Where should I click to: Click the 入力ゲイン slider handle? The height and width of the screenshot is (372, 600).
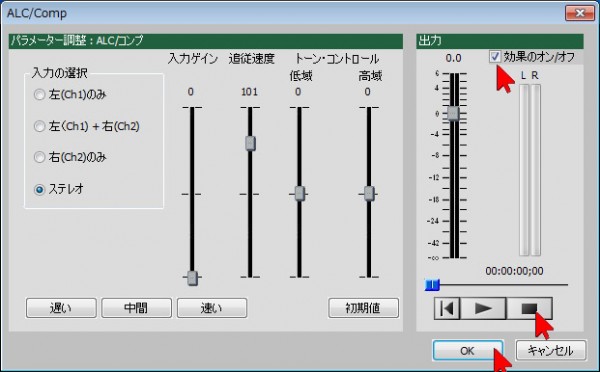[x=192, y=278]
